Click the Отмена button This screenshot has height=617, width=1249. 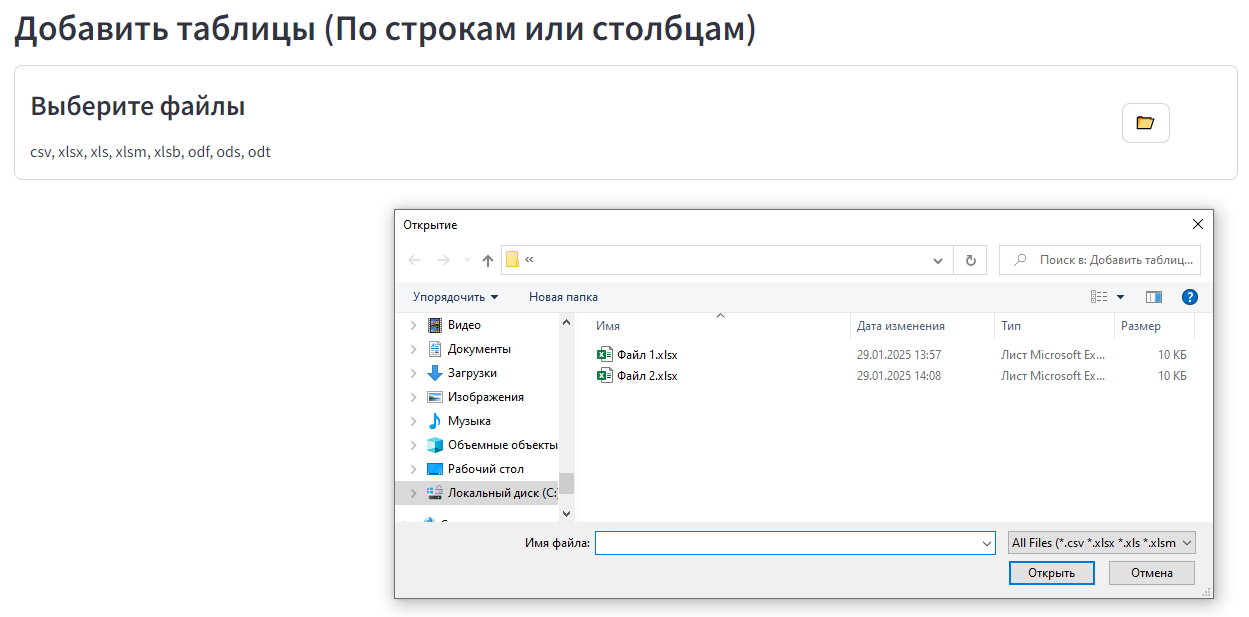pyautogui.click(x=1152, y=573)
